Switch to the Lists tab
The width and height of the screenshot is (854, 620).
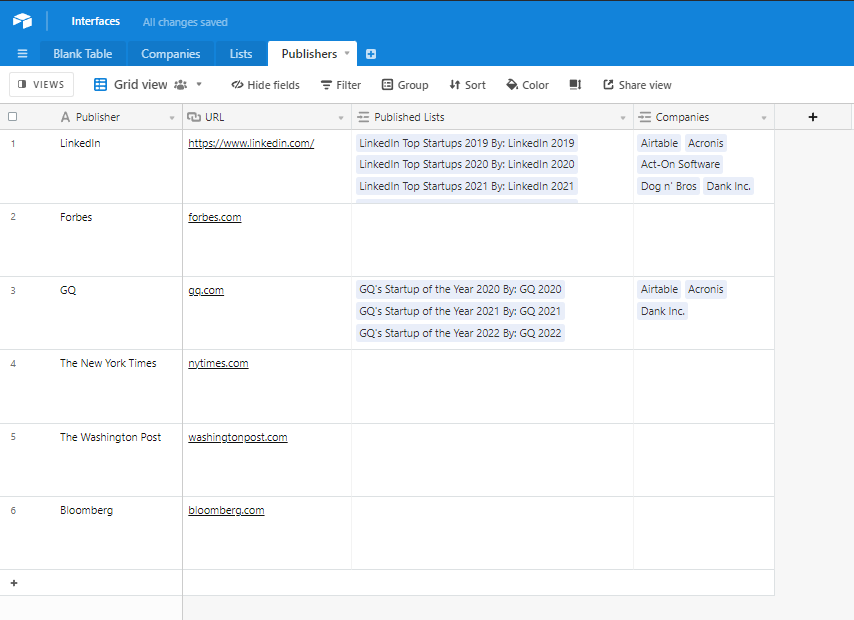[241, 54]
